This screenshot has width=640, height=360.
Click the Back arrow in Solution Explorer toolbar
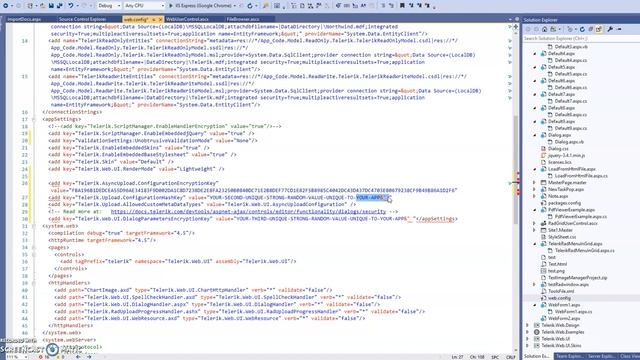point(528,29)
